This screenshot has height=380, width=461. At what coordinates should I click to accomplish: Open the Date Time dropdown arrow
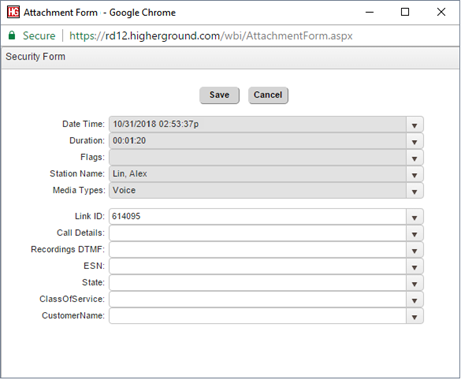tap(415, 125)
